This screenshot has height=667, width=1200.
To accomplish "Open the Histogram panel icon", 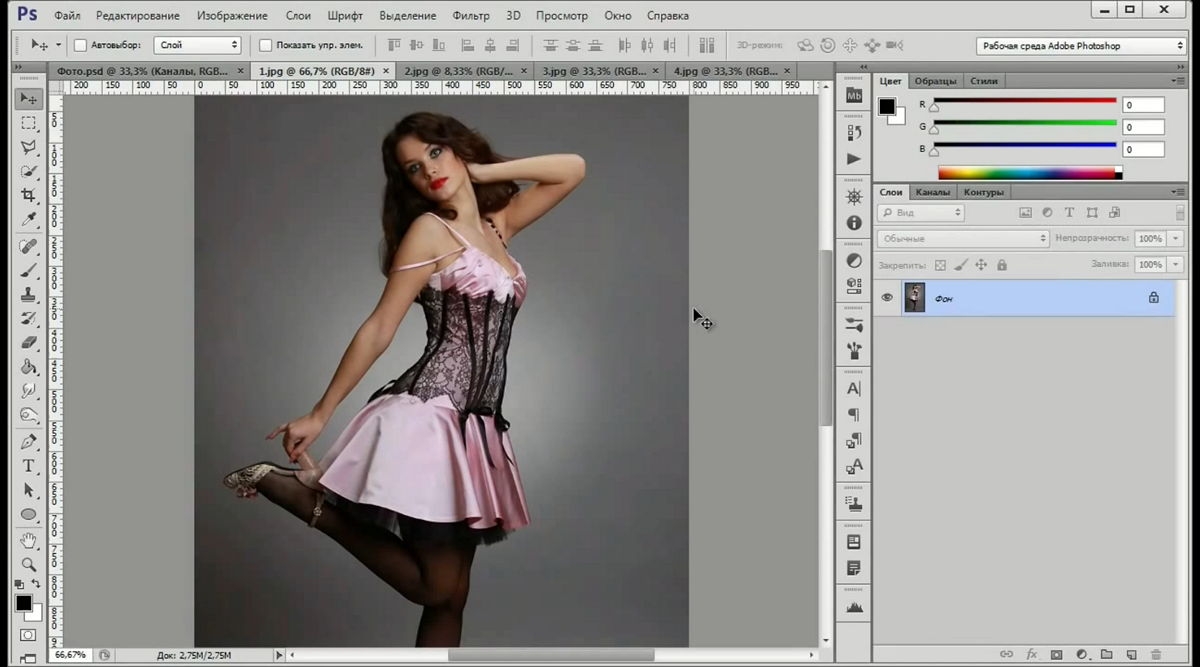I will point(854,606).
